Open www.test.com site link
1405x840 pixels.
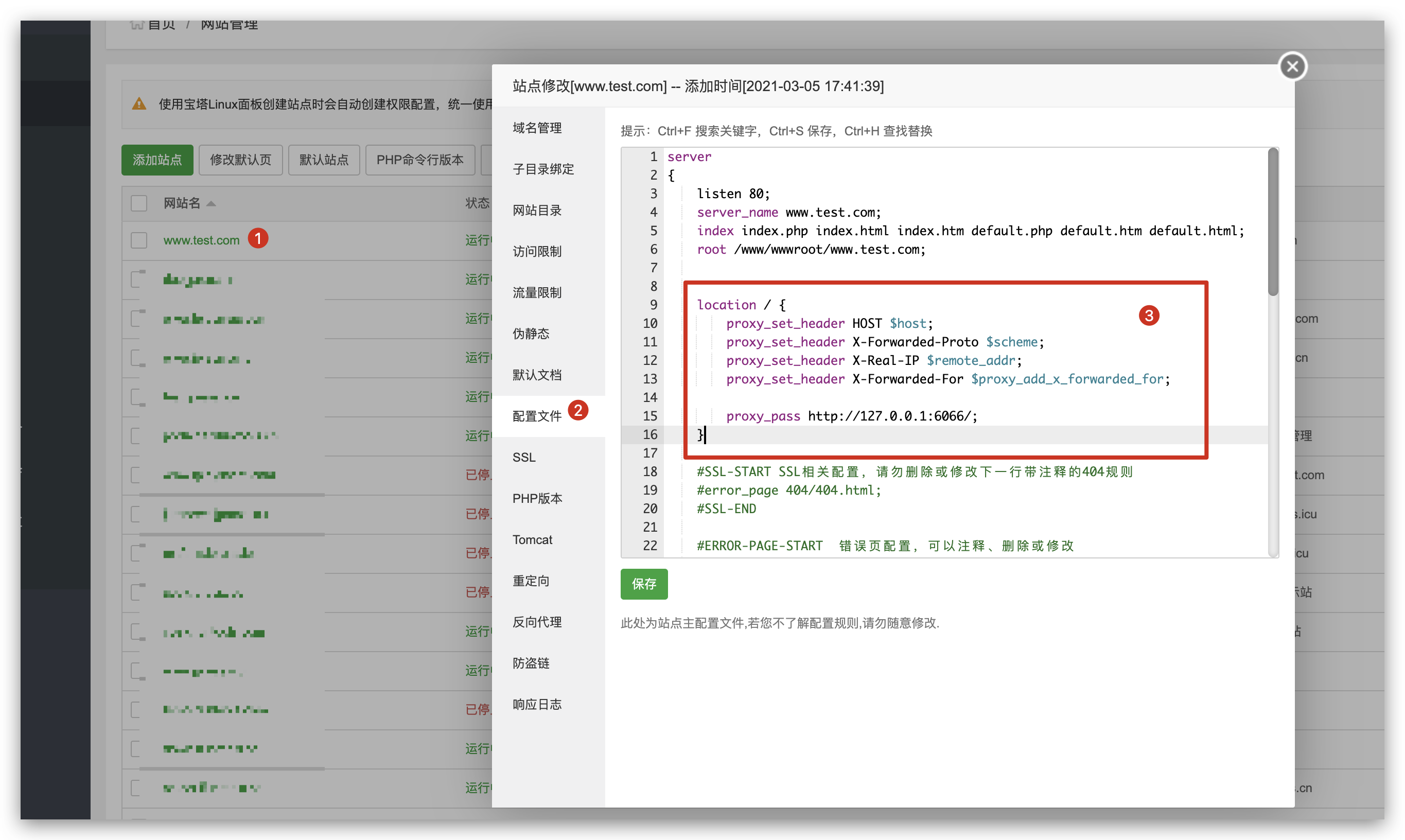[x=201, y=240]
